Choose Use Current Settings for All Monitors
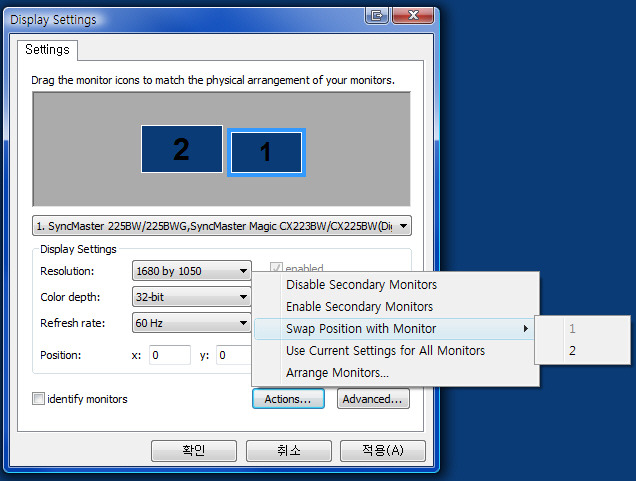The height and width of the screenshot is (481, 636). [395, 350]
